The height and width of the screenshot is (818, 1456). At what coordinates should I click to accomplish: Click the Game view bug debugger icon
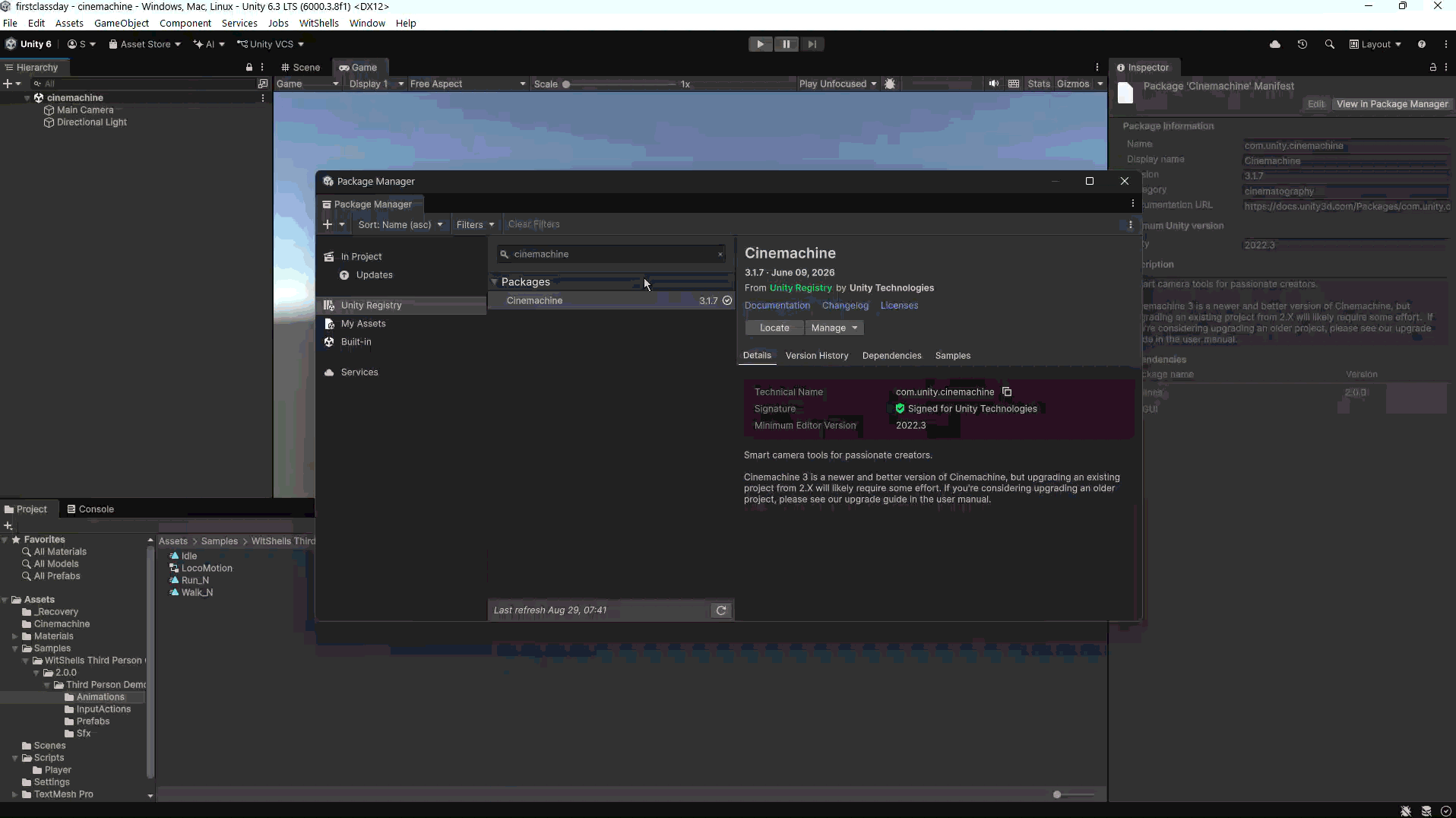[x=891, y=84]
